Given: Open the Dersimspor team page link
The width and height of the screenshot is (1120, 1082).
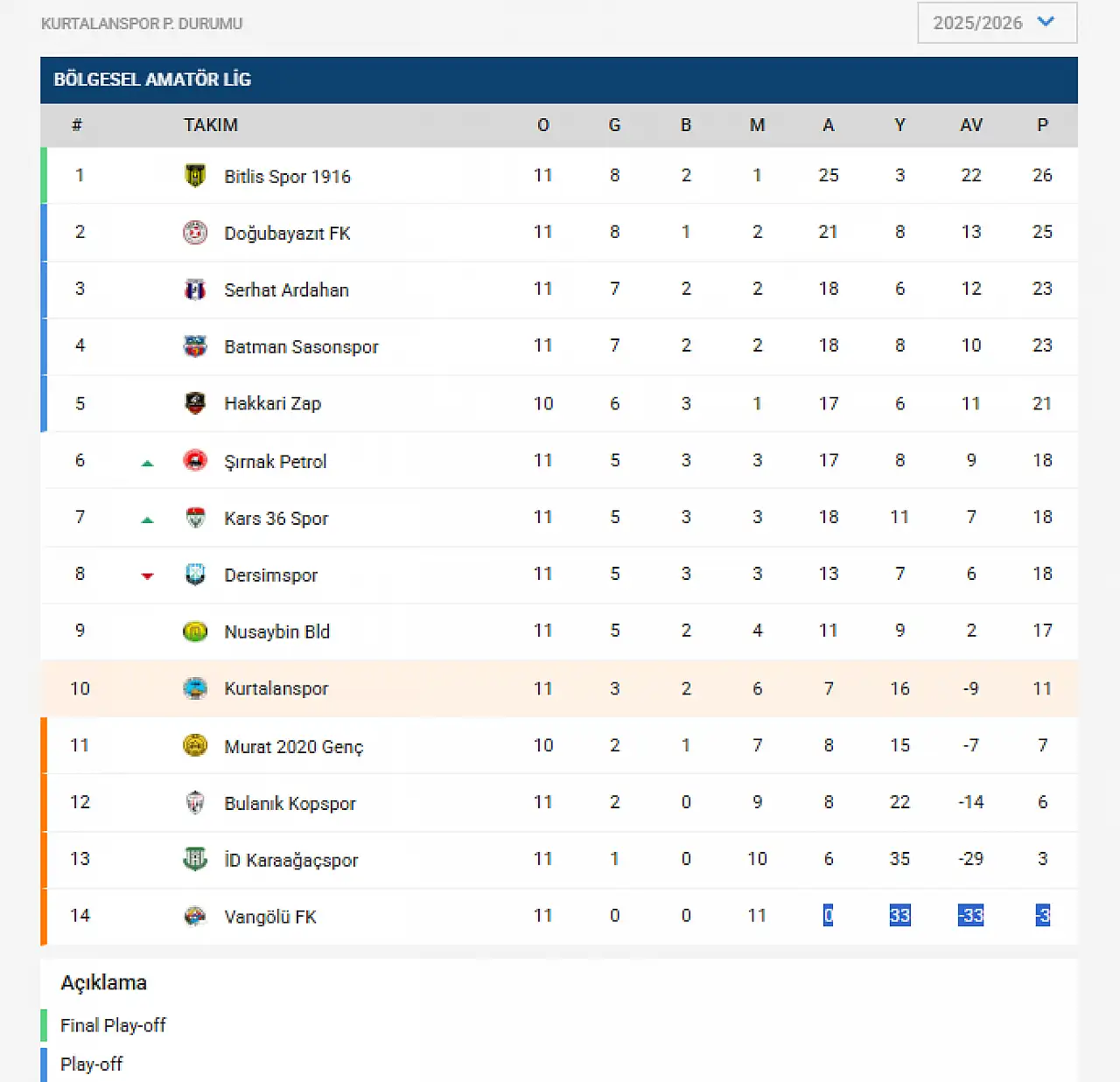Looking at the screenshot, I should (x=270, y=575).
